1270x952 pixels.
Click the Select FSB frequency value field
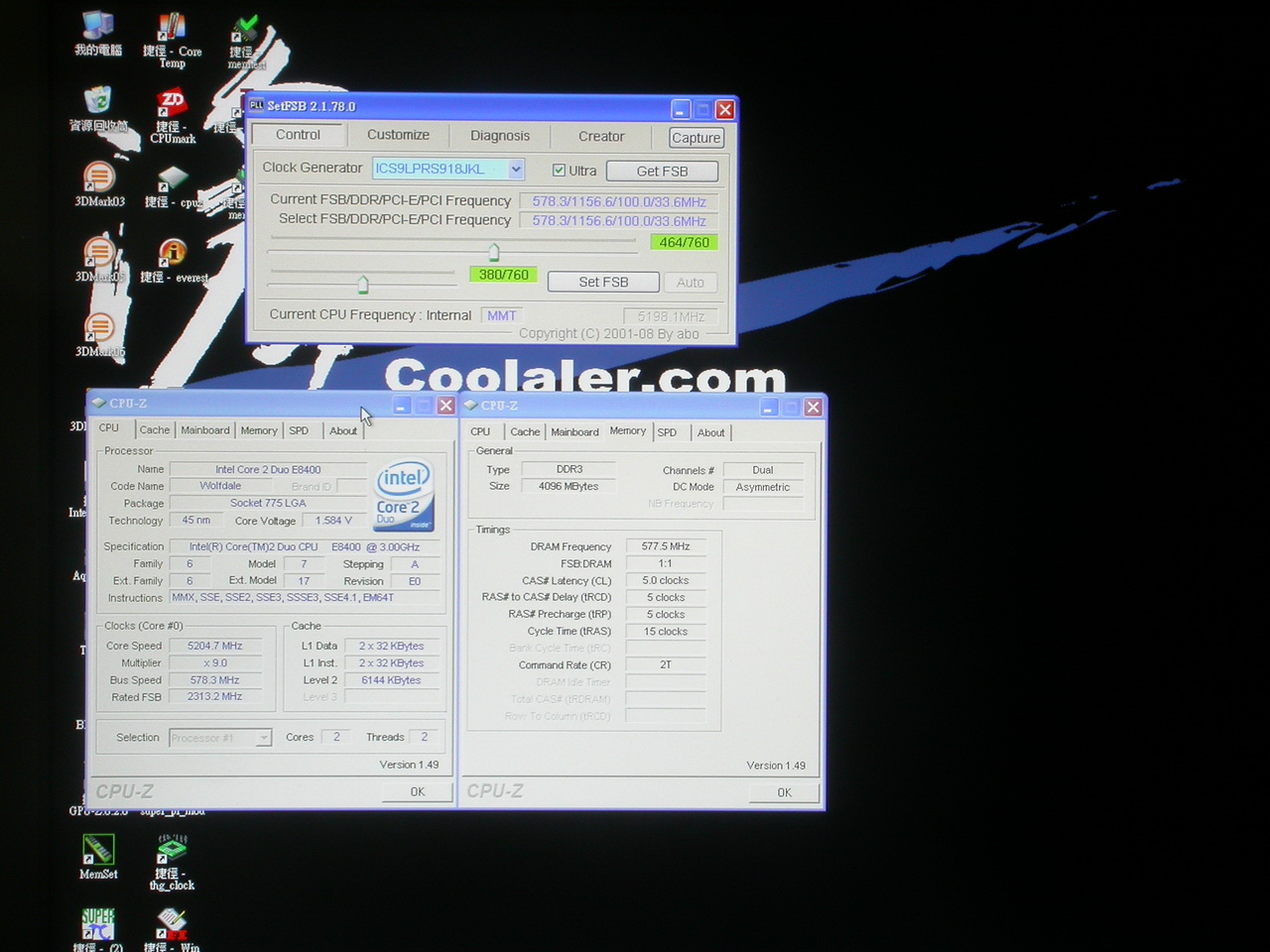(x=619, y=221)
